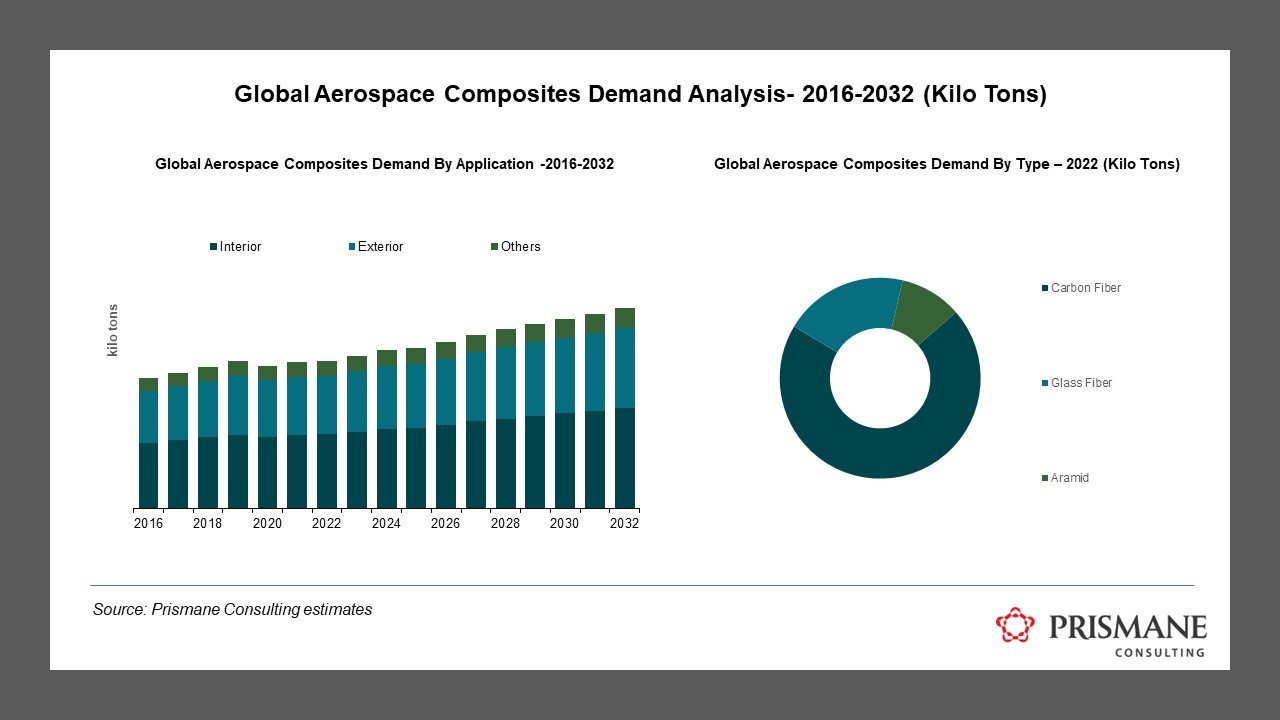This screenshot has height=720, width=1280.
Task: Click the Interior legend color marker
Action: (x=212, y=246)
